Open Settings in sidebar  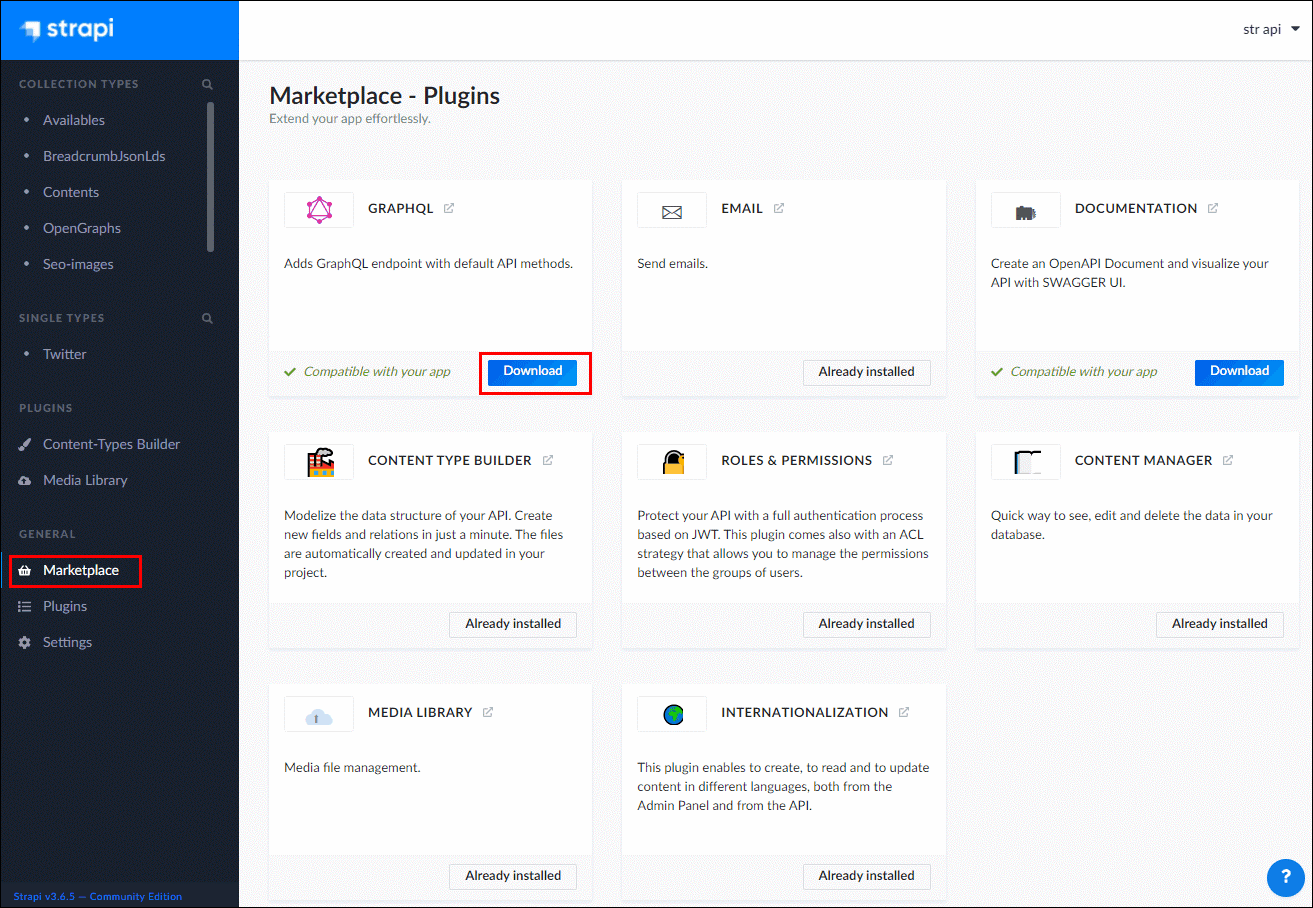pos(67,642)
